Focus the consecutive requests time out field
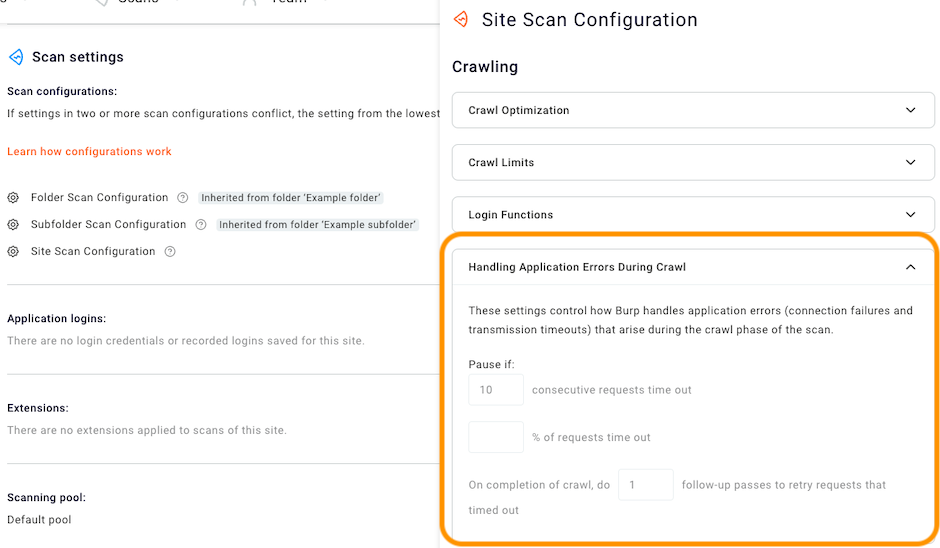940x548 pixels. (x=496, y=390)
